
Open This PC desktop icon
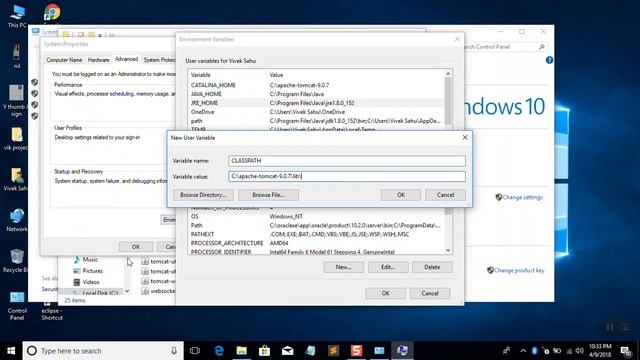tap(17, 16)
